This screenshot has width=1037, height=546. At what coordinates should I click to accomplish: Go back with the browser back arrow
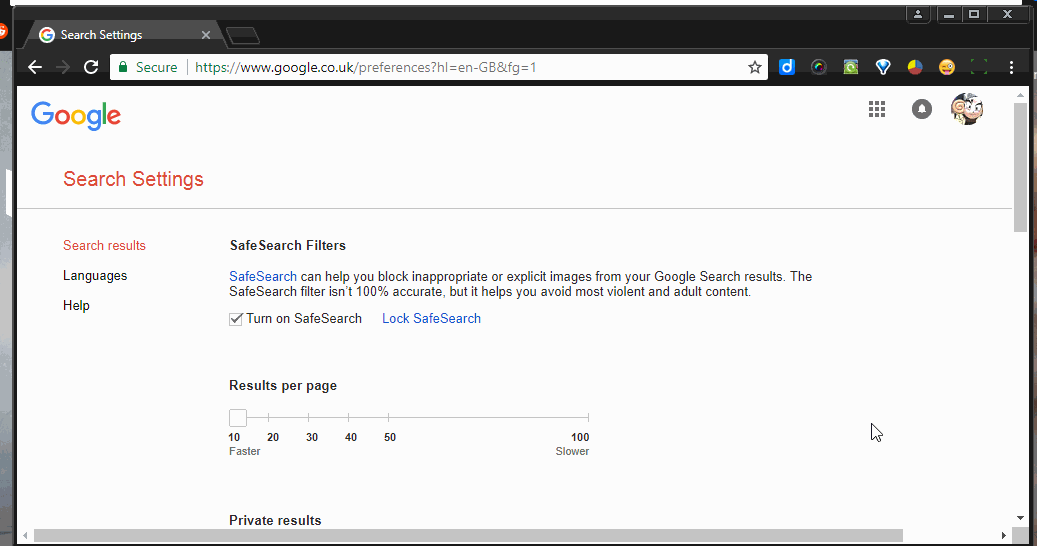(x=35, y=67)
